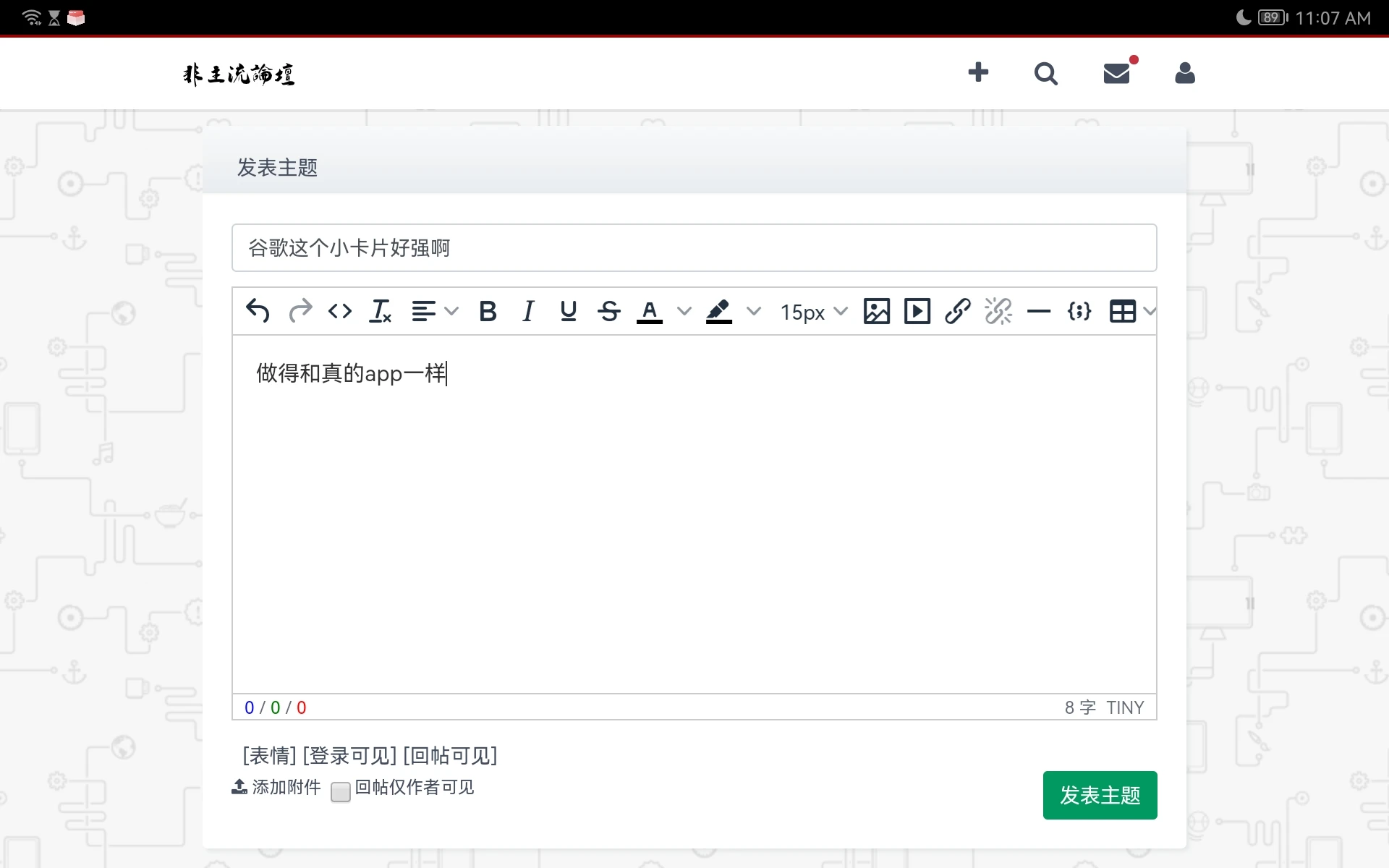The height and width of the screenshot is (868, 1389).
Task: Toggle italic formatting
Action: tap(528, 311)
